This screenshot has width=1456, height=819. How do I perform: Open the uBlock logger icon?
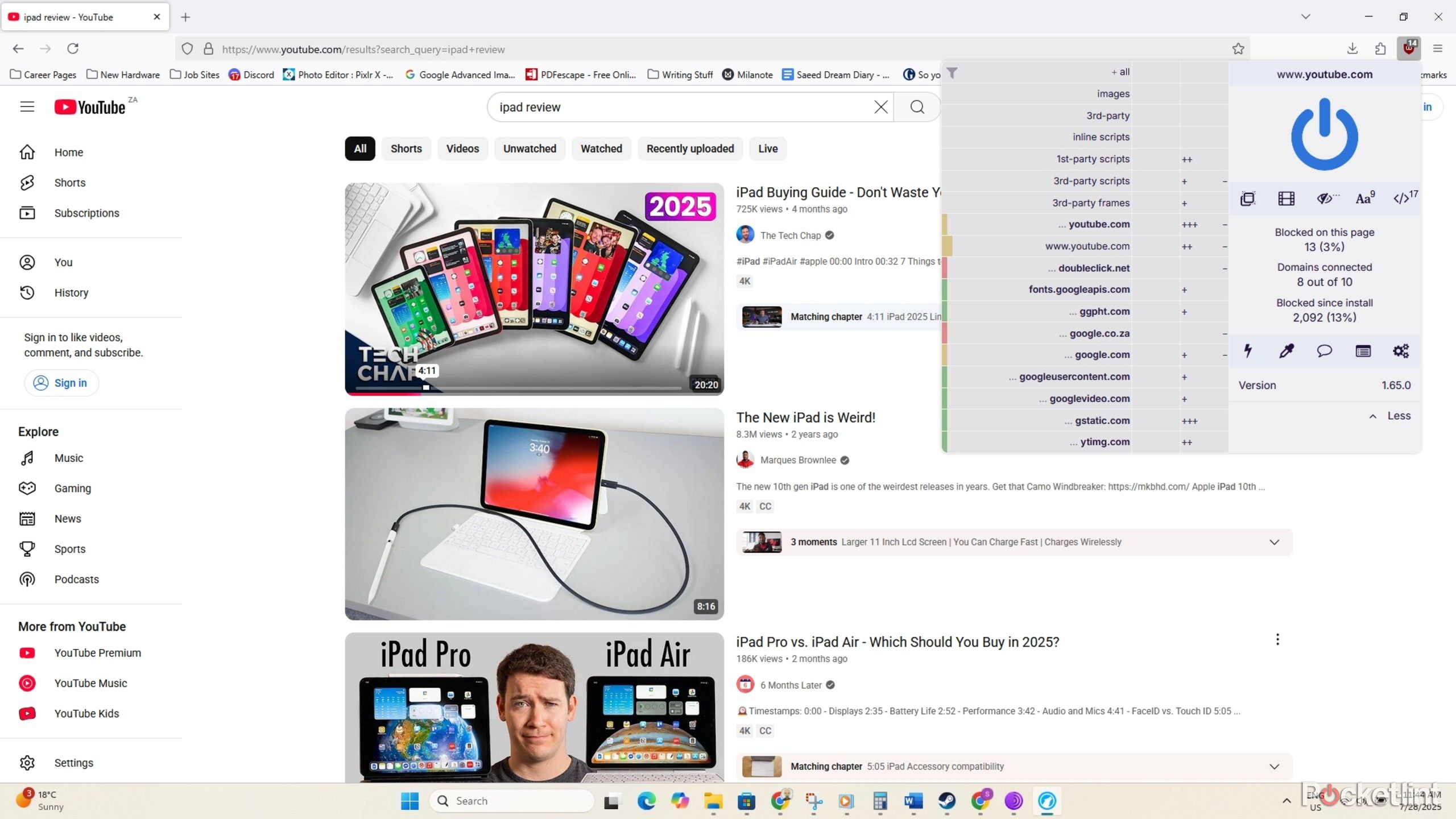click(1363, 351)
